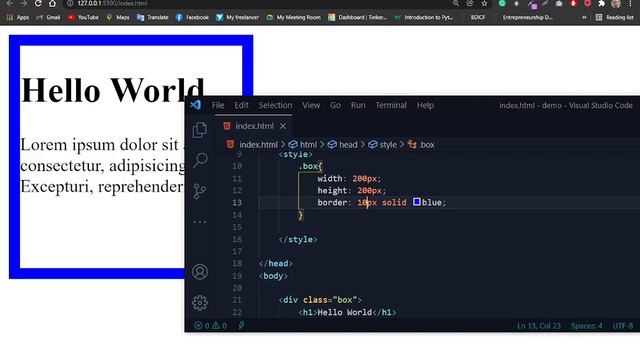
Task: Expand the html breadcrumb item
Action: click(x=303, y=144)
